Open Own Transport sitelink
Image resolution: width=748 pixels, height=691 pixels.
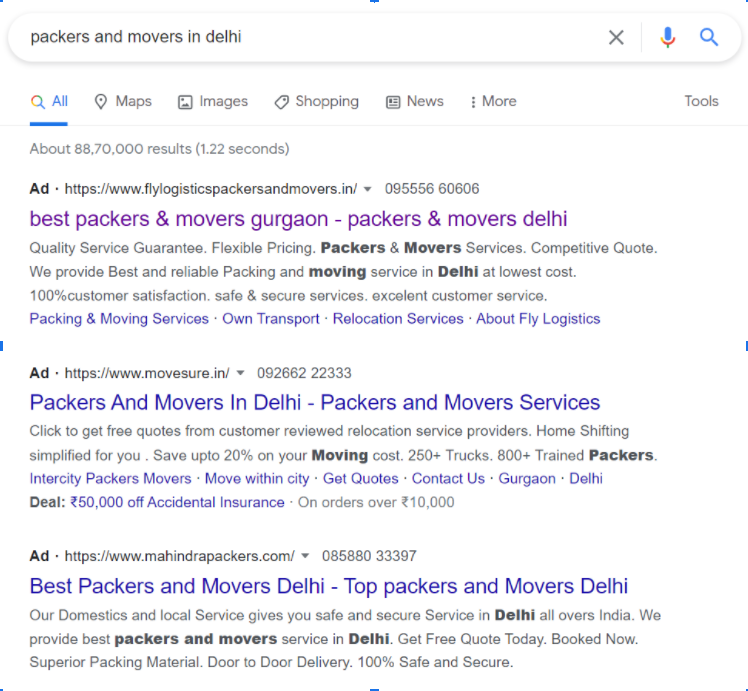tap(271, 319)
